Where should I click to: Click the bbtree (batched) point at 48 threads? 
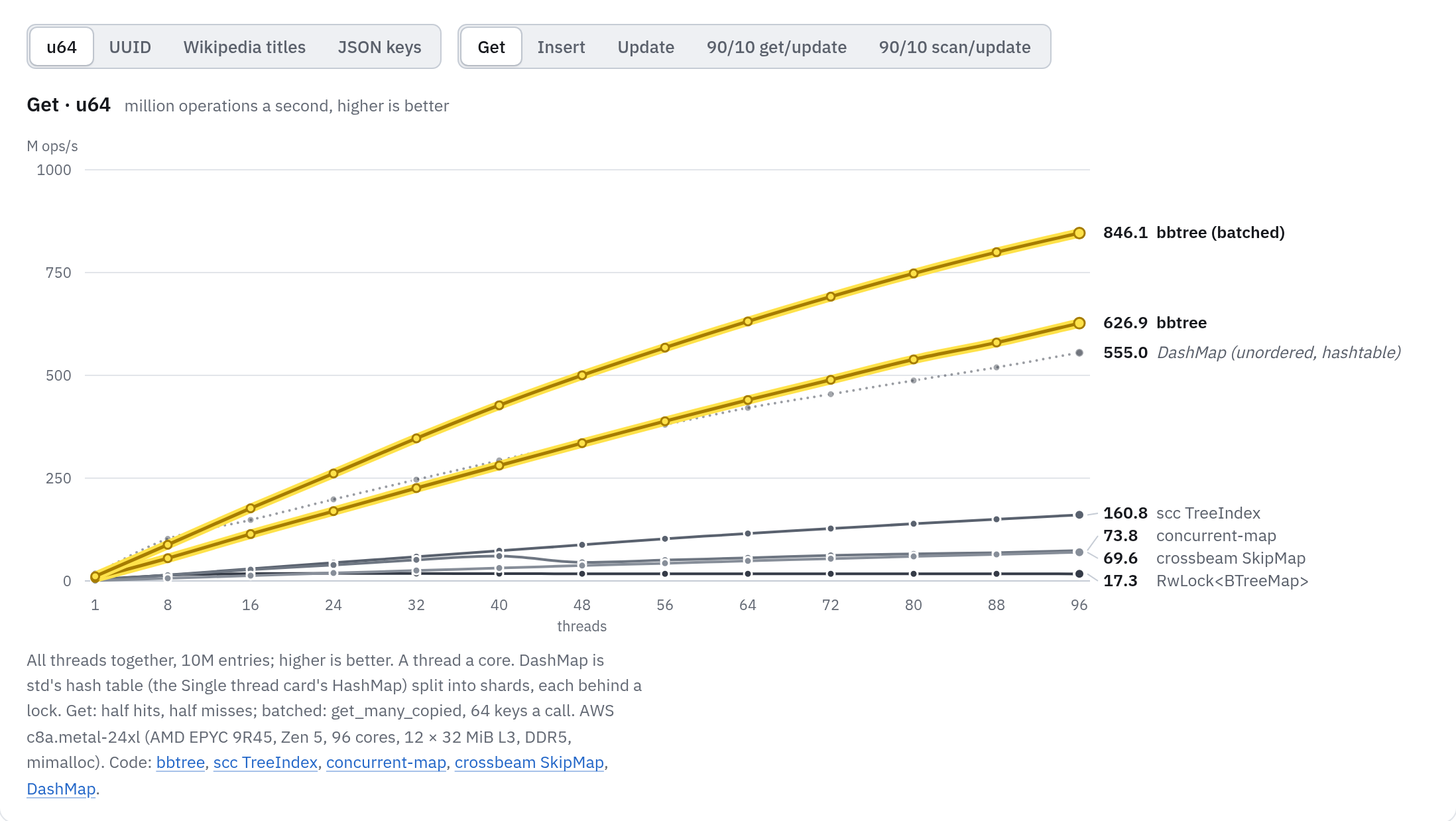582,375
